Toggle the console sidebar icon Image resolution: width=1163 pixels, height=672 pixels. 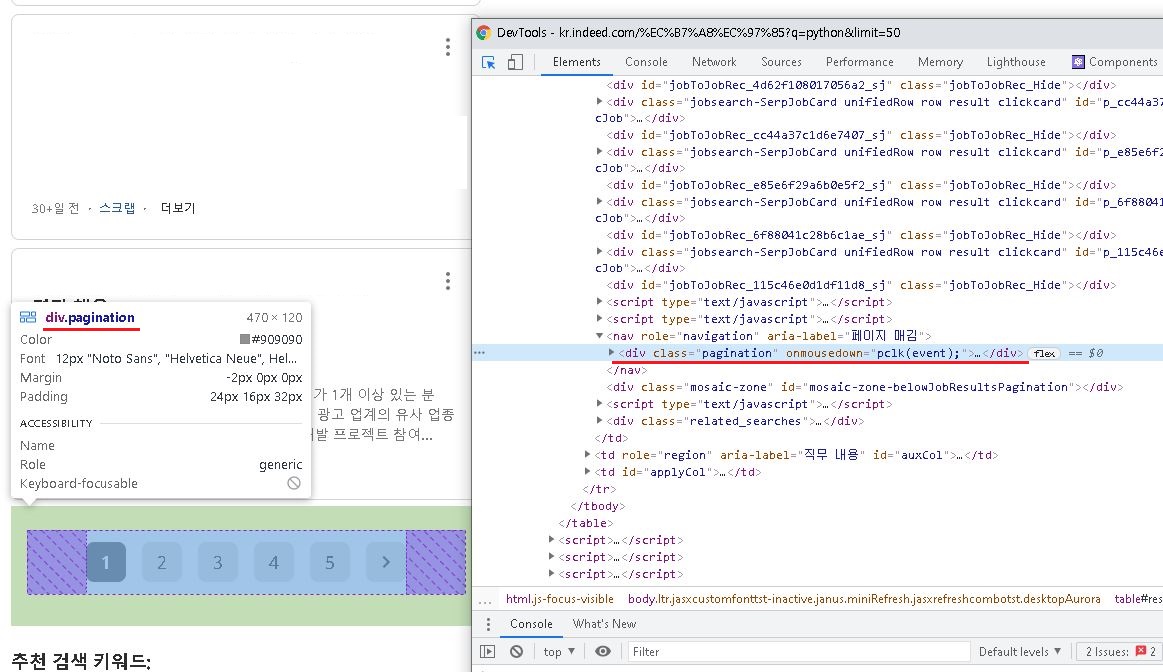click(x=487, y=651)
